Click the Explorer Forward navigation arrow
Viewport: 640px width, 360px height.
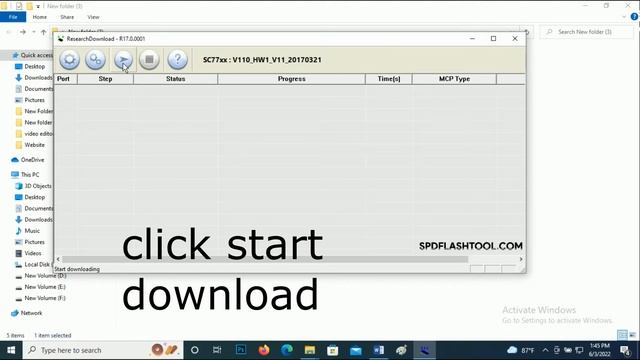tap(23, 32)
